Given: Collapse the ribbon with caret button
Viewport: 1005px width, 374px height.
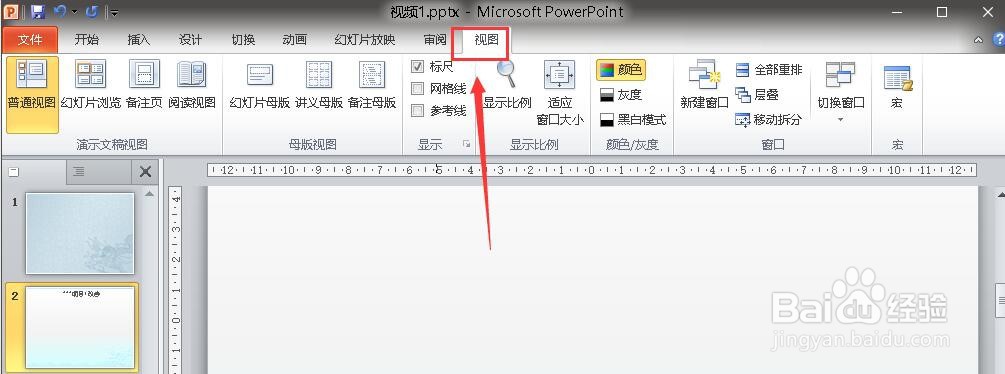Looking at the screenshot, I should click(x=979, y=40).
